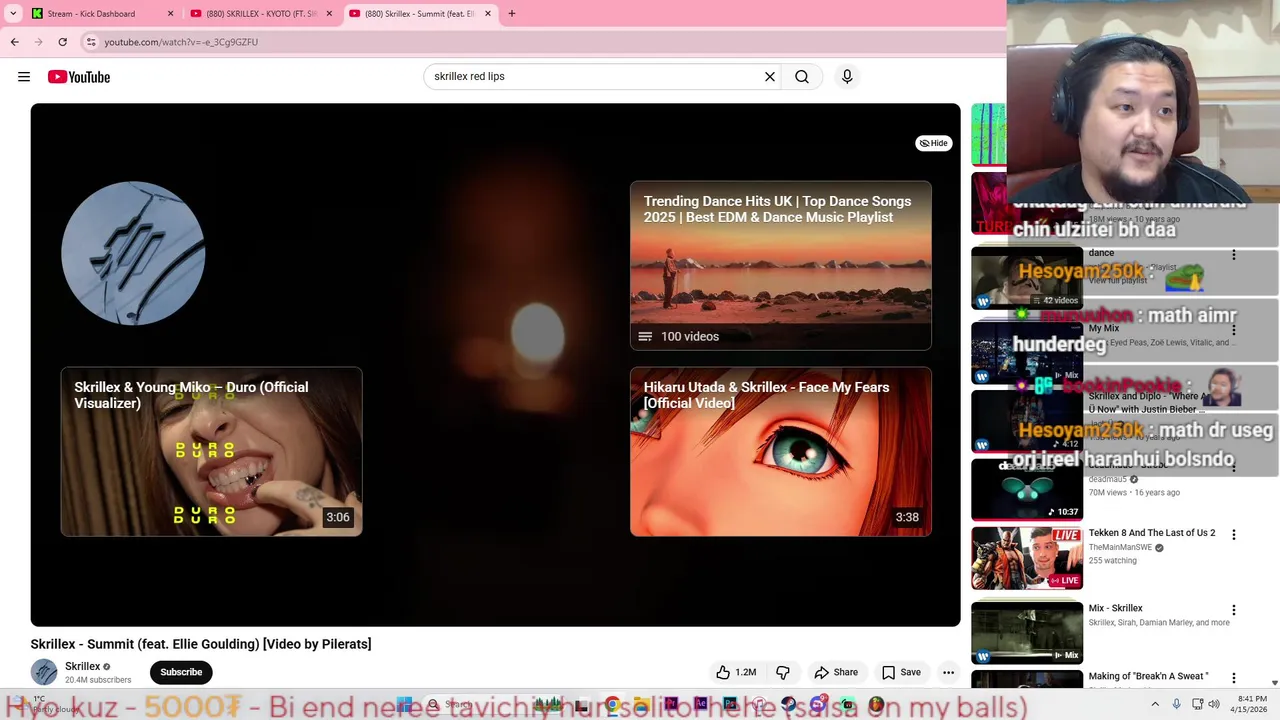Viewport: 1280px width, 720px height.
Task: Subscribe to the Skrillex channel
Action: pyautogui.click(x=181, y=672)
